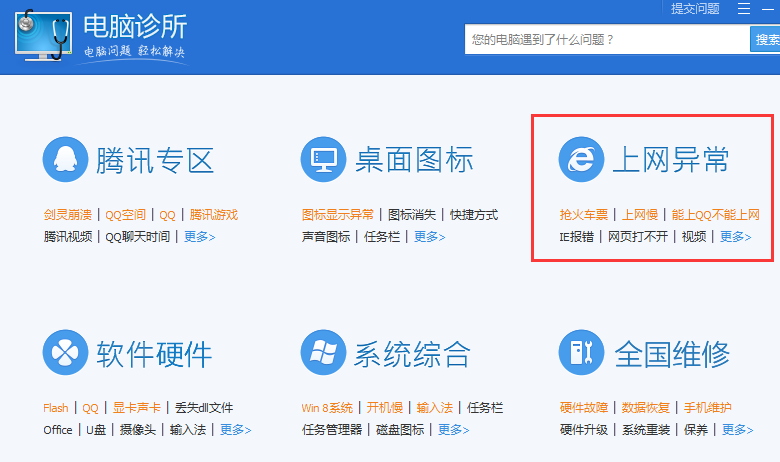This screenshot has height=462, width=780.
Task: Open the 腾讯游戏 topic link
Action: pos(213,215)
